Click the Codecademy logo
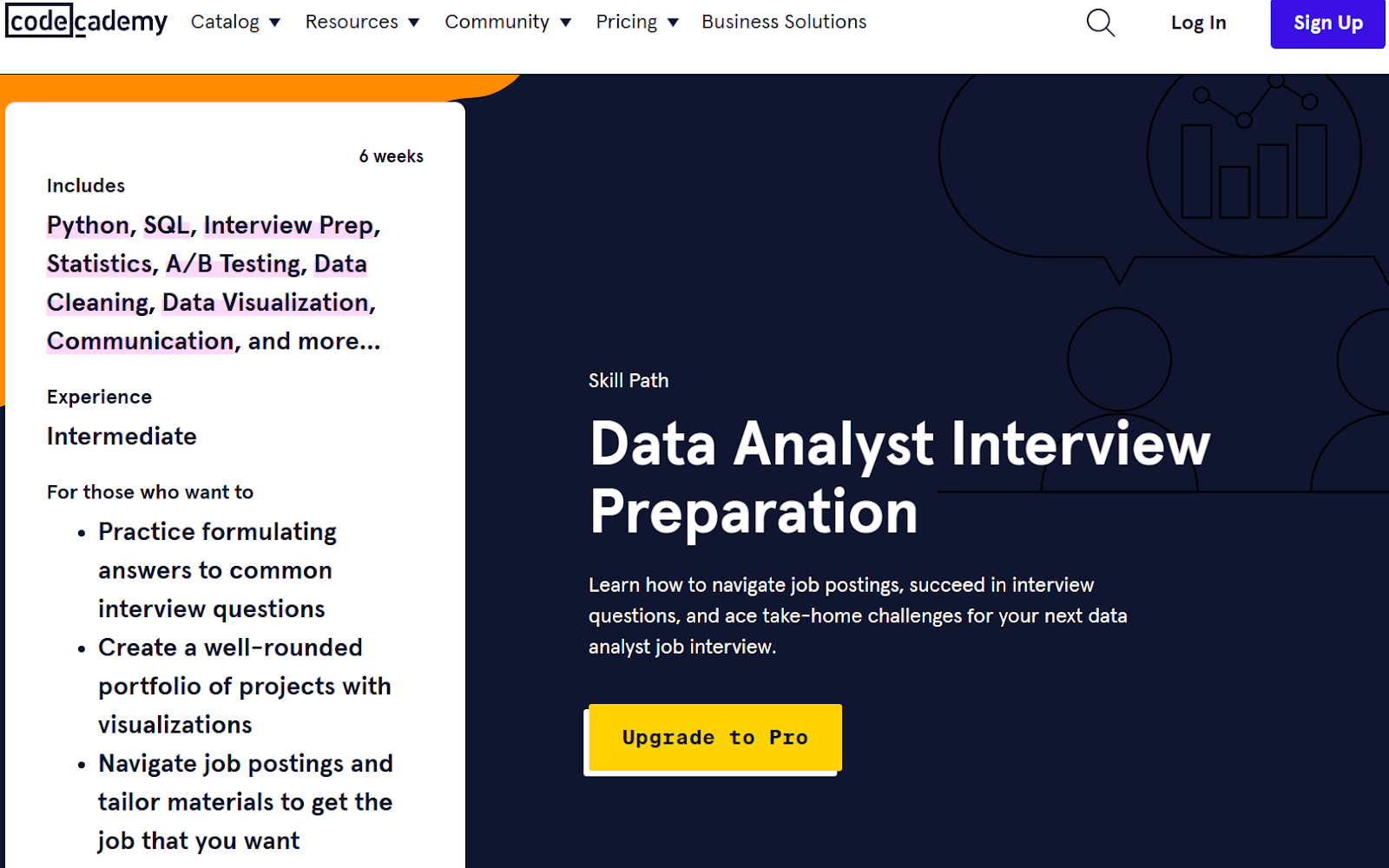1389x868 pixels. tap(87, 22)
